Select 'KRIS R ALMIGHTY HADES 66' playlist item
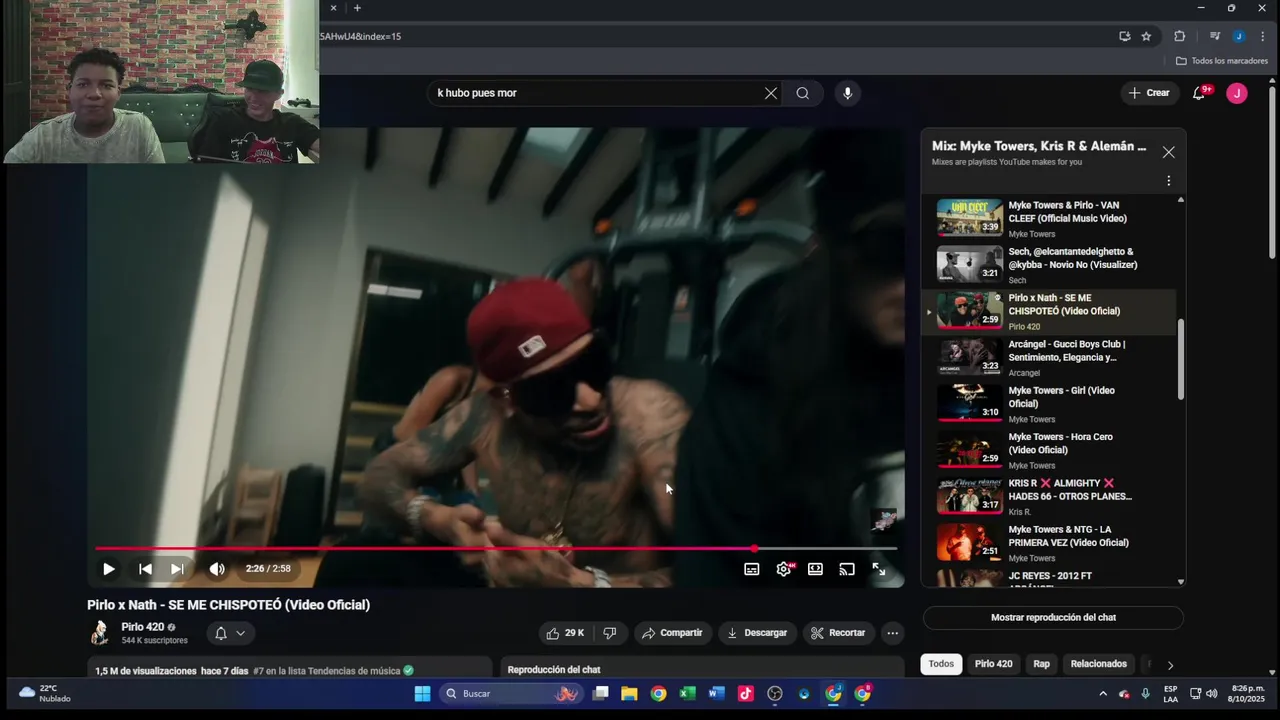The width and height of the screenshot is (1280, 720). [x=1047, y=497]
